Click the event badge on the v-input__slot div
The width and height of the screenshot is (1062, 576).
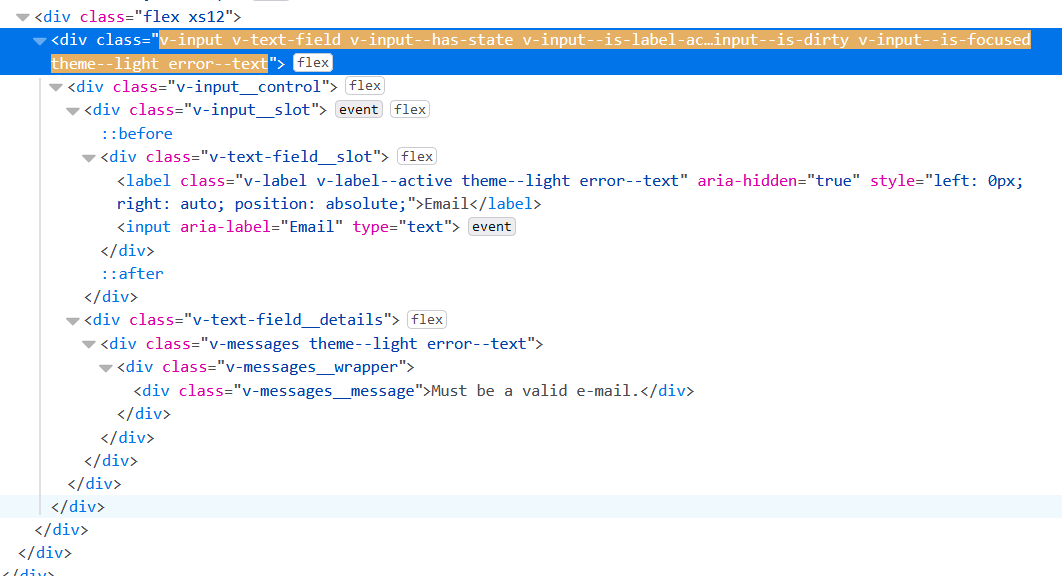pyautogui.click(x=358, y=109)
